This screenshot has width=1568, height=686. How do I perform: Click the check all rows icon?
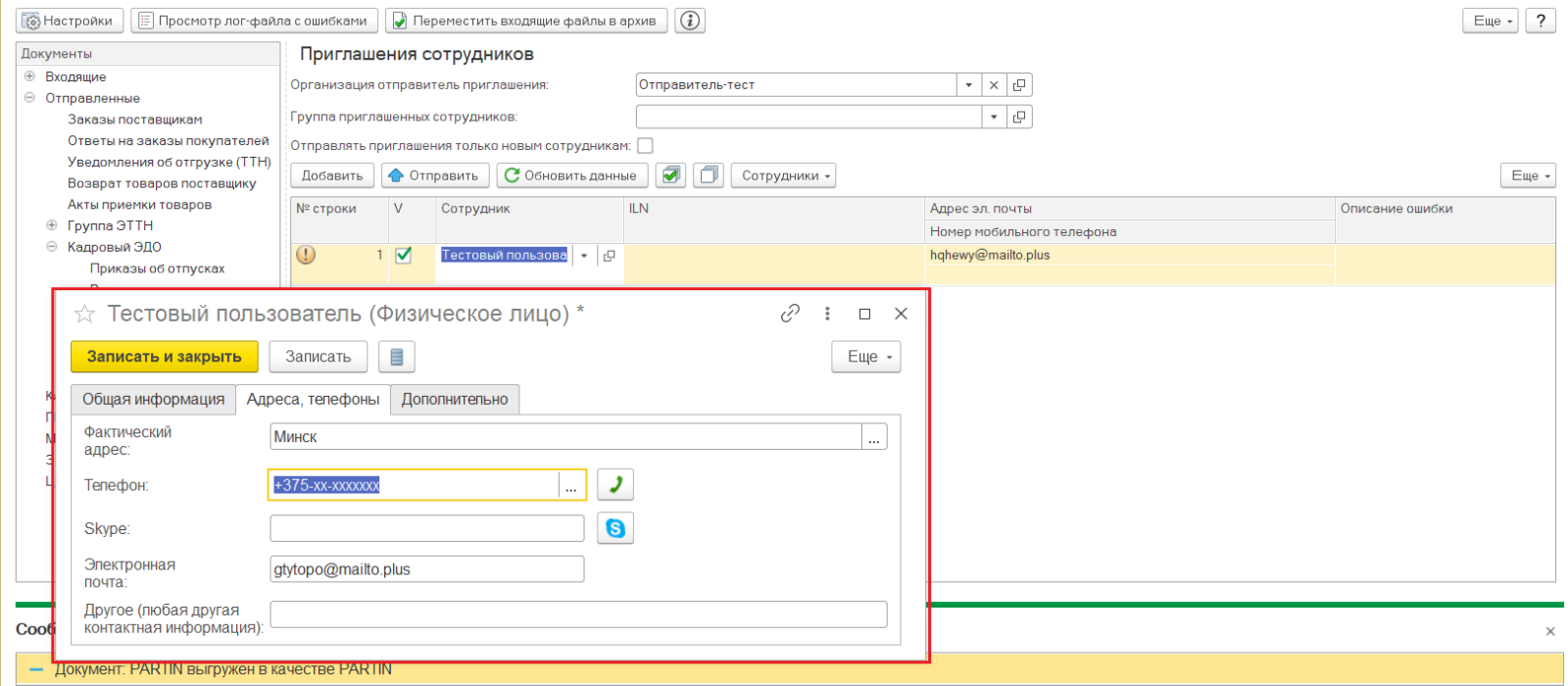[670, 175]
